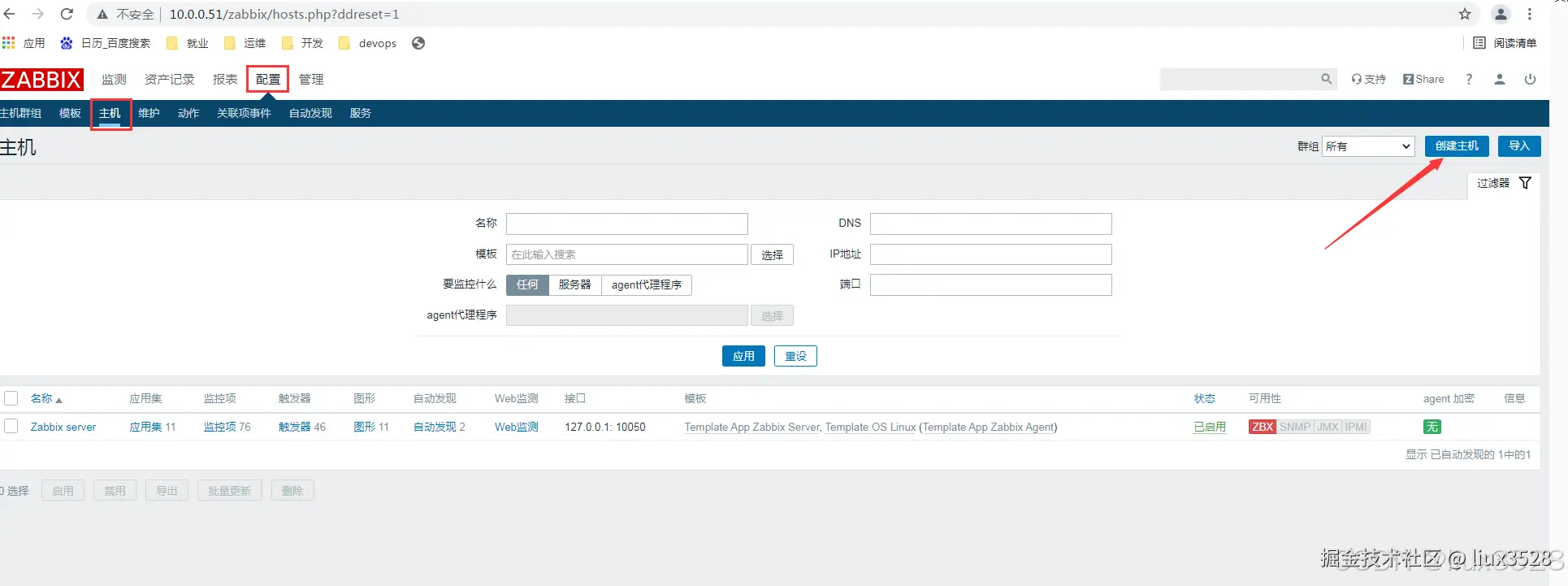1568x586 pixels.
Task: Sort hosts by 状态 column
Action: [x=1205, y=398]
